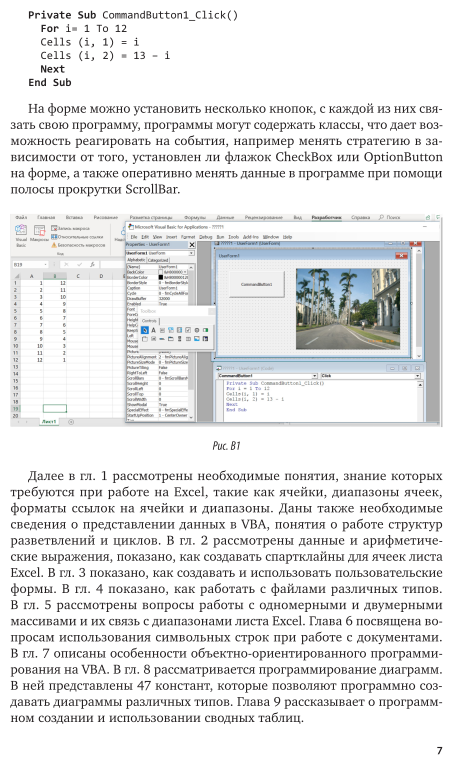Close the Properties - UserForm1 panel
Image resolution: width=453 pixels, height=765 pixels.
tap(192, 244)
